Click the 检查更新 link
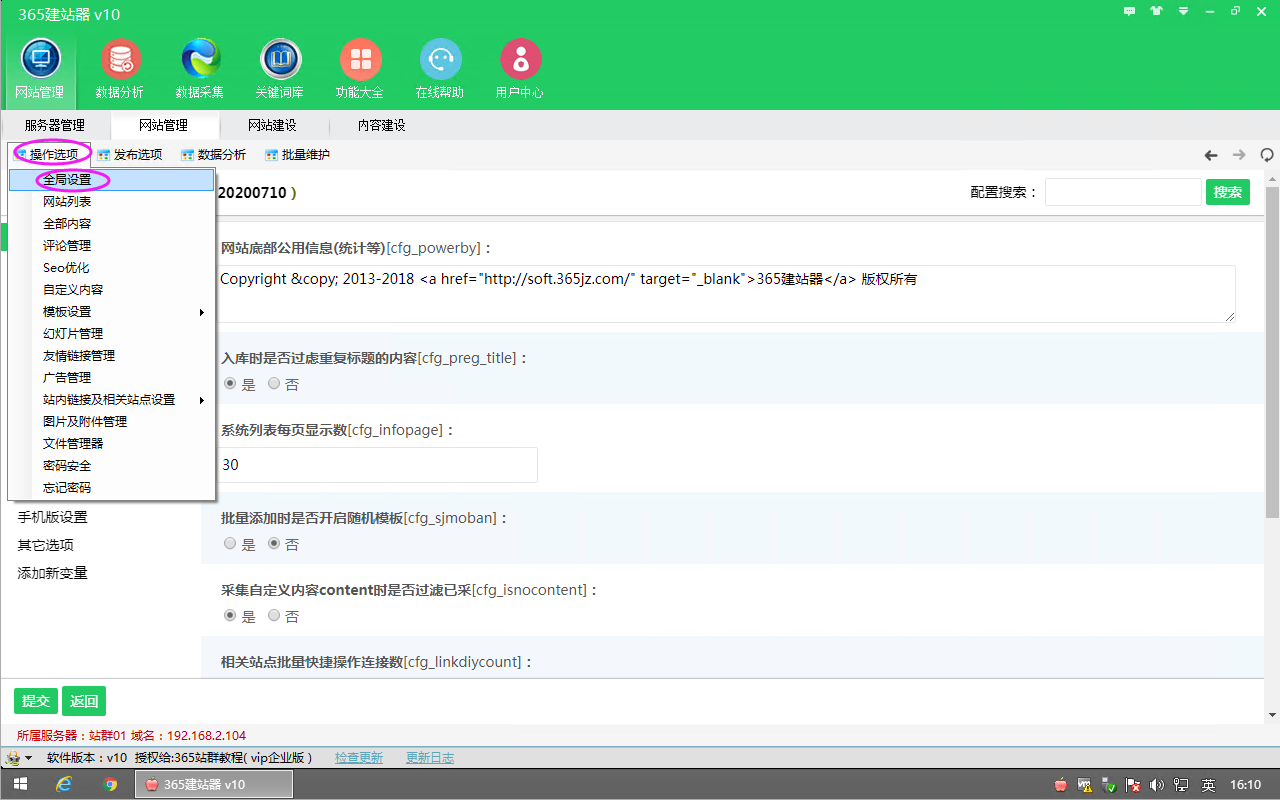The image size is (1280, 800). [359, 758]
